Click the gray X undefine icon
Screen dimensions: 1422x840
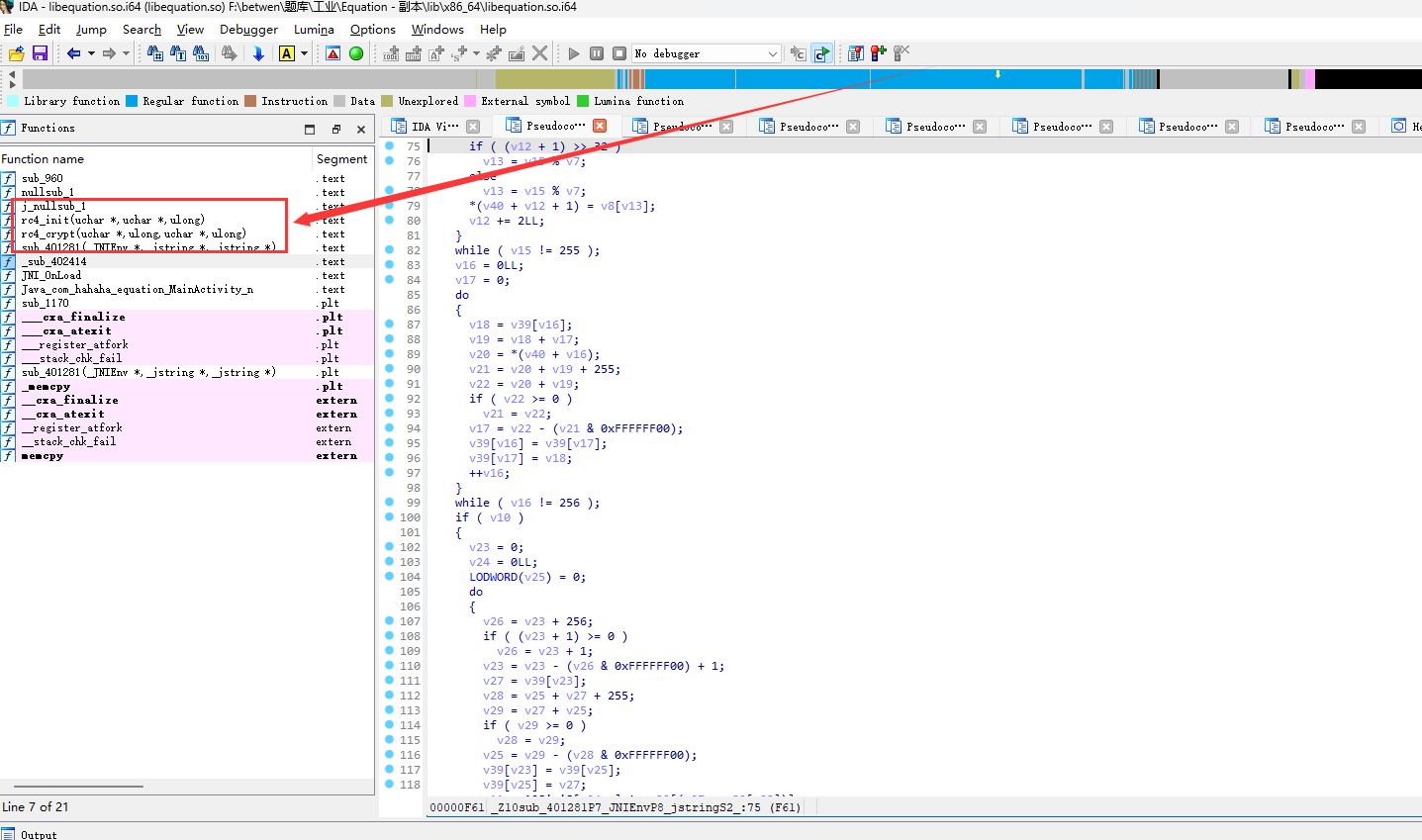[539, 53]
